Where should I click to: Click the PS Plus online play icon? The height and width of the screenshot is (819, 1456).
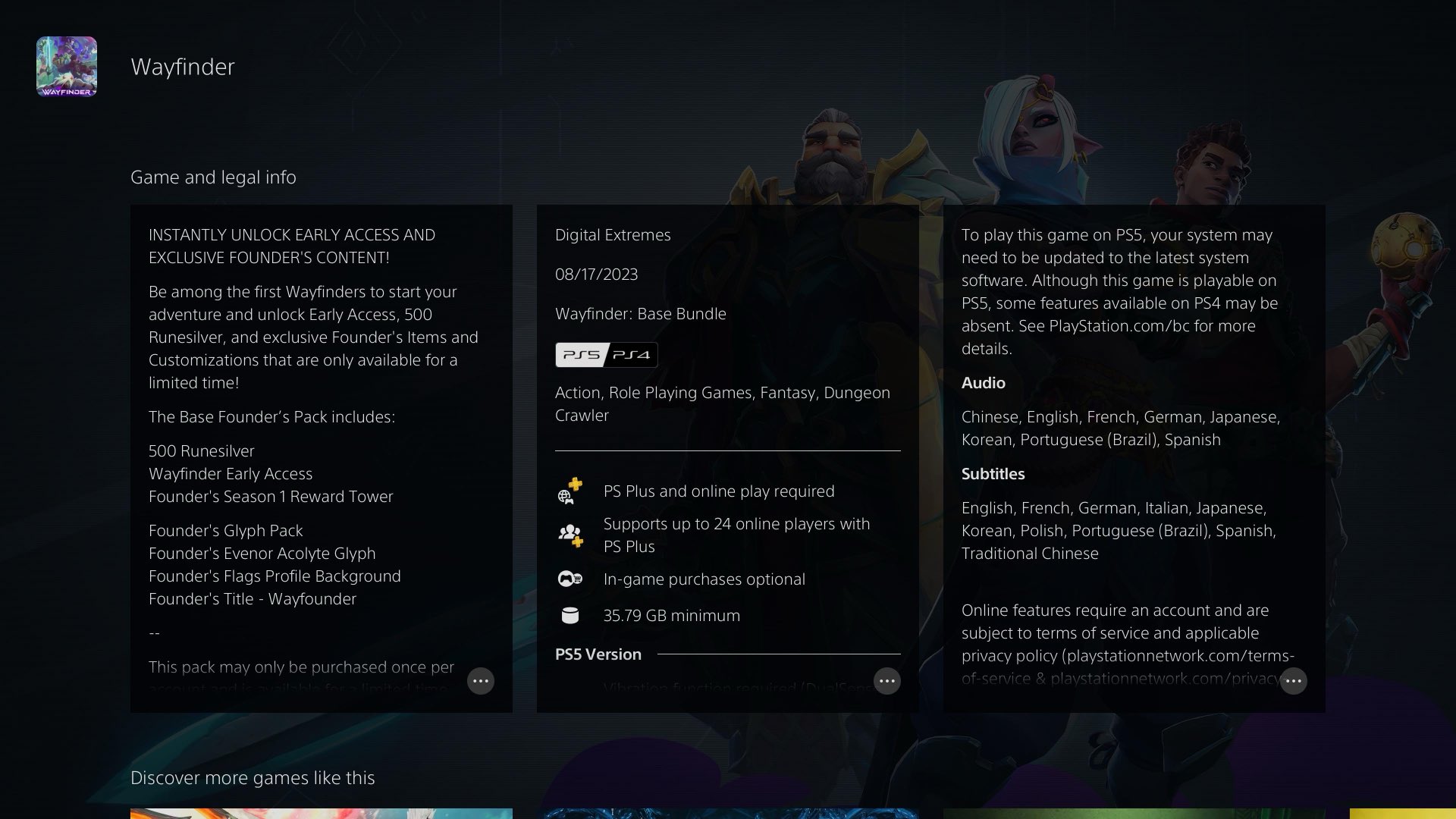pyautogui.click(x=570, y=491)
